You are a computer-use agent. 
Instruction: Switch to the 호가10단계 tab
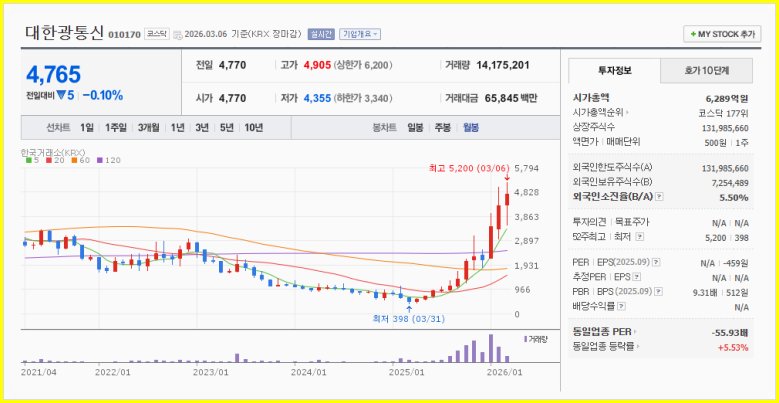(706, 71)
